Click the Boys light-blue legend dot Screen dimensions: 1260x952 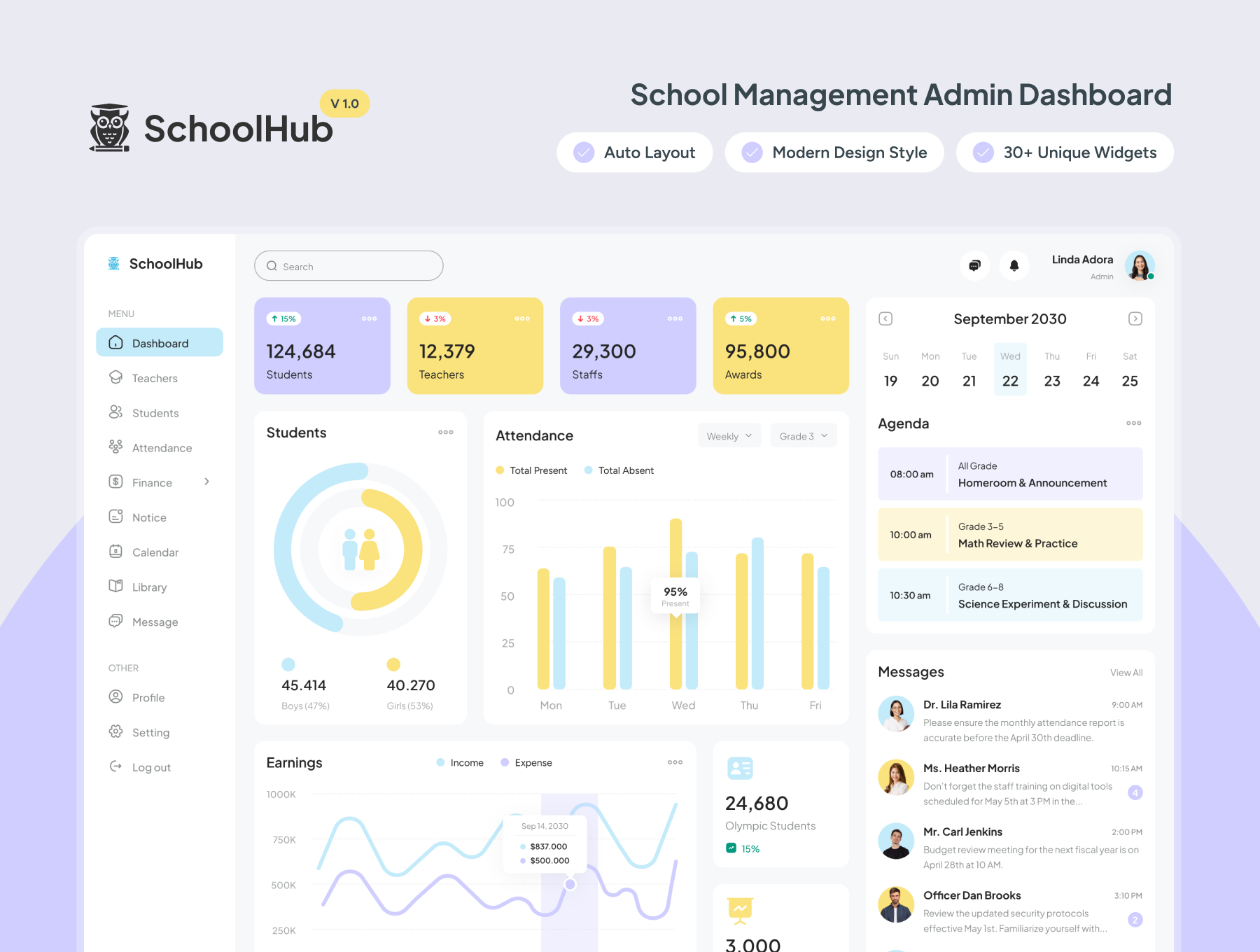288,664
